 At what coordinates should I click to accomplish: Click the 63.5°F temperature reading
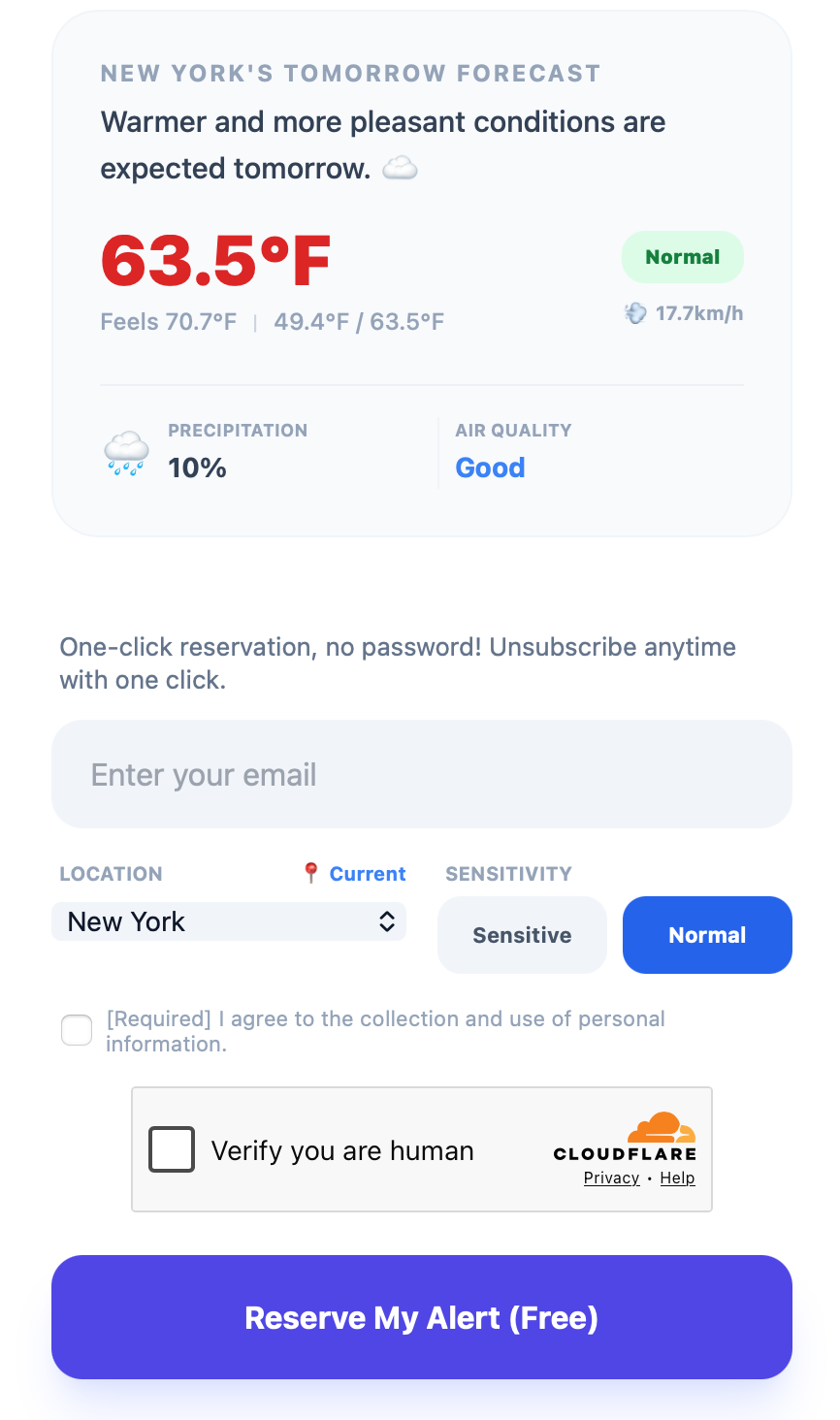pos(215,261)
